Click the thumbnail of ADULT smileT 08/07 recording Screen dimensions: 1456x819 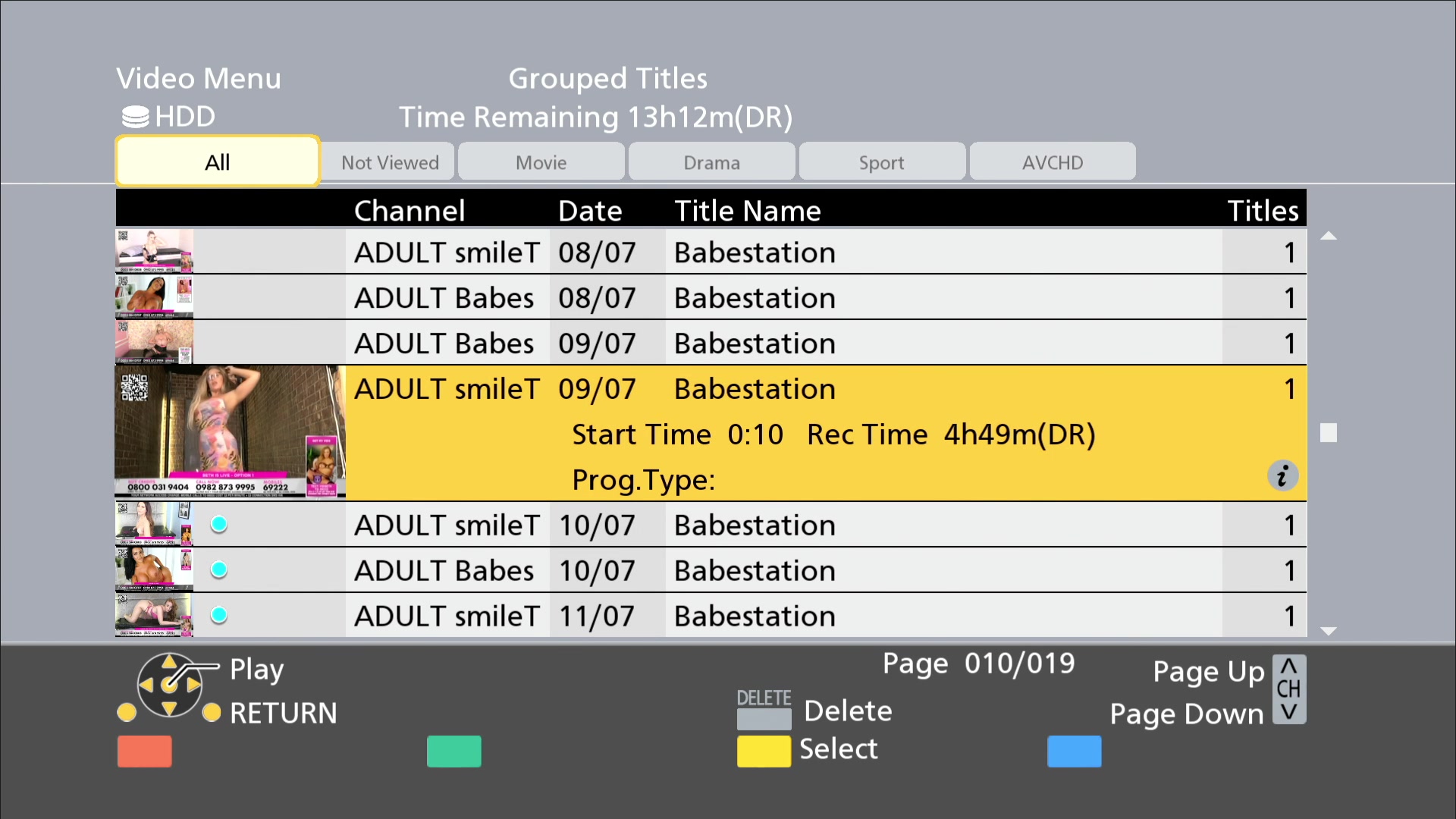tap(154, 251)
